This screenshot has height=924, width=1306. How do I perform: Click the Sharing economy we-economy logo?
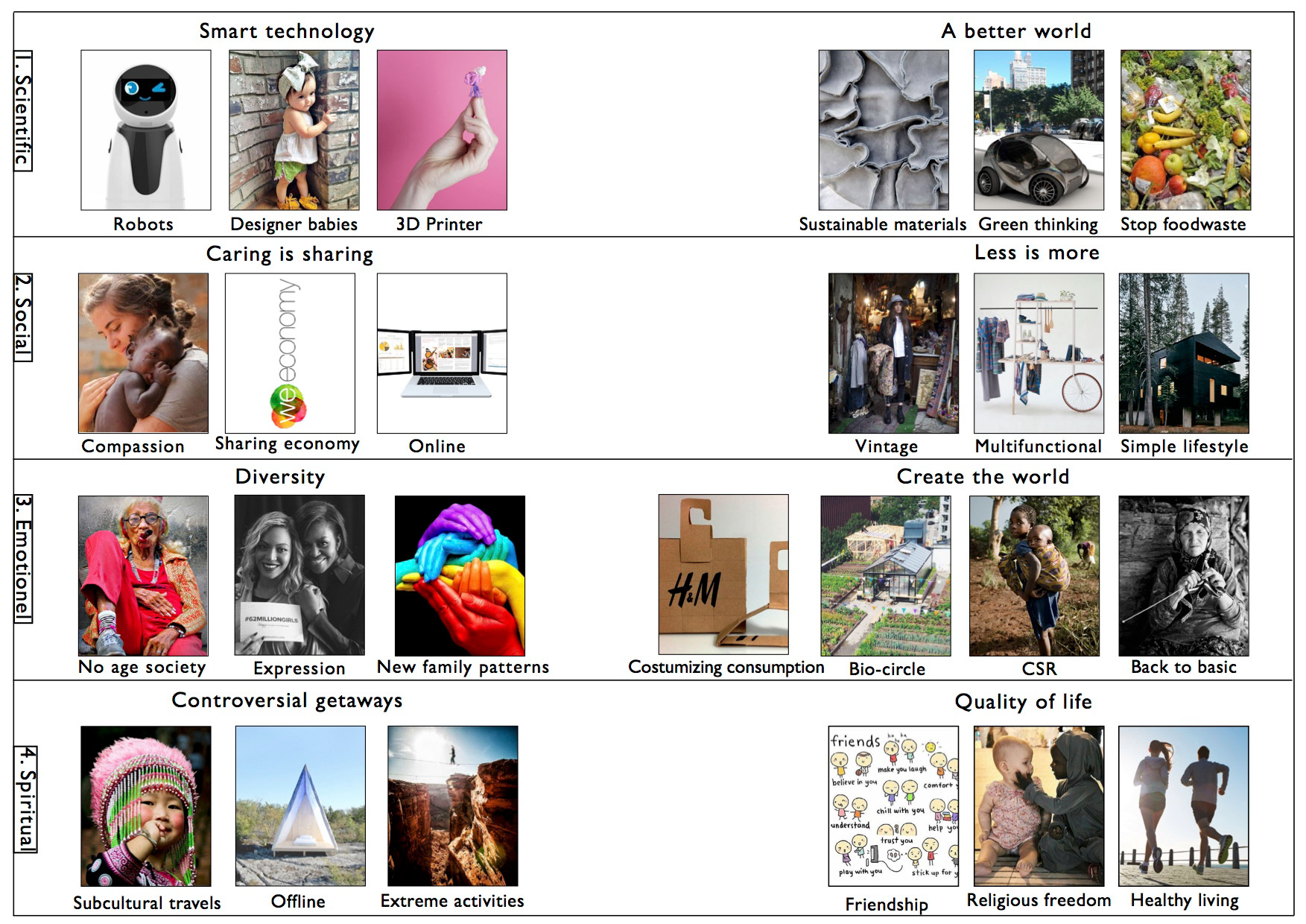291,353
